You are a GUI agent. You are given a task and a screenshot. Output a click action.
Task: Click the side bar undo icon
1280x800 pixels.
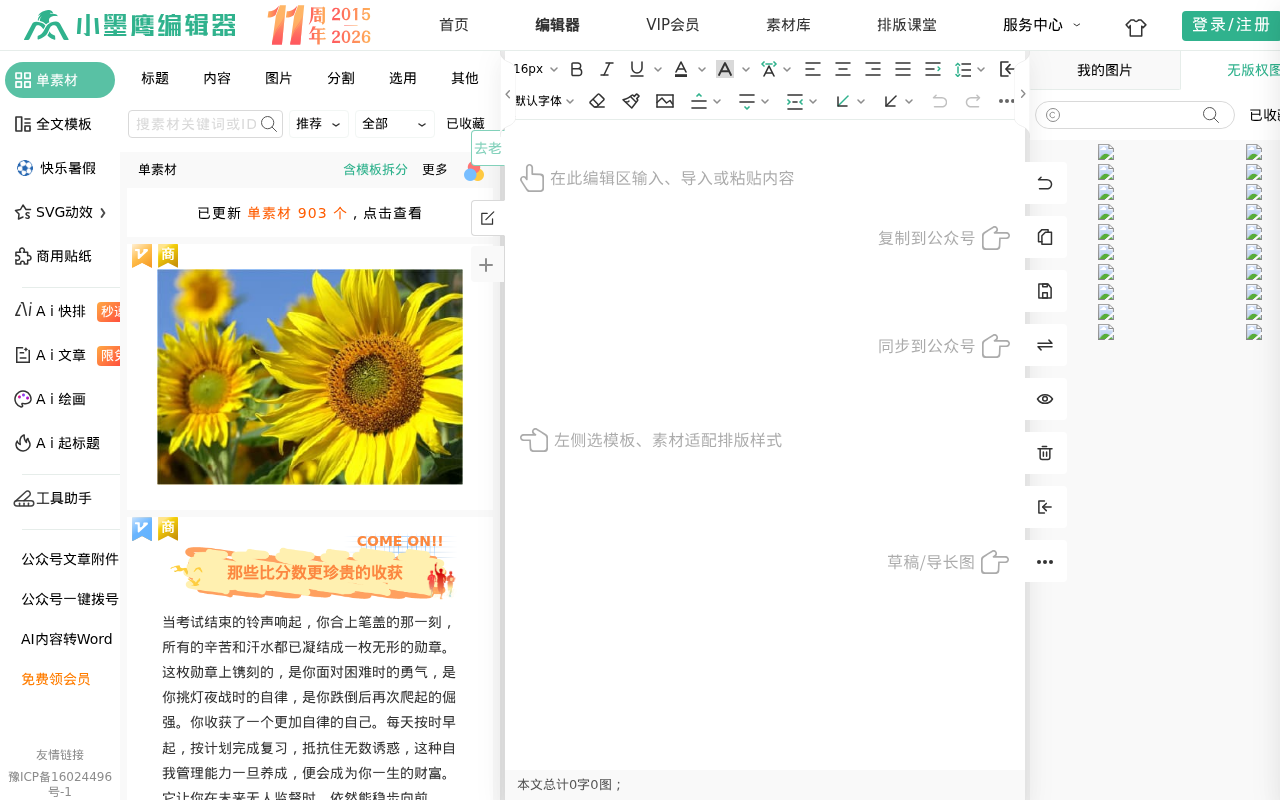1045,183
